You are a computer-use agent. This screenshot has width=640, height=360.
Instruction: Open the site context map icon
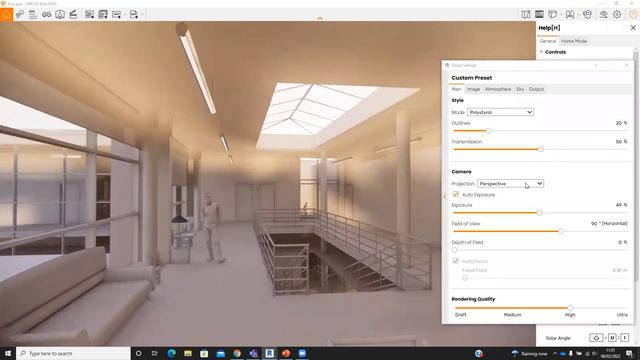(x=526, y=14)
